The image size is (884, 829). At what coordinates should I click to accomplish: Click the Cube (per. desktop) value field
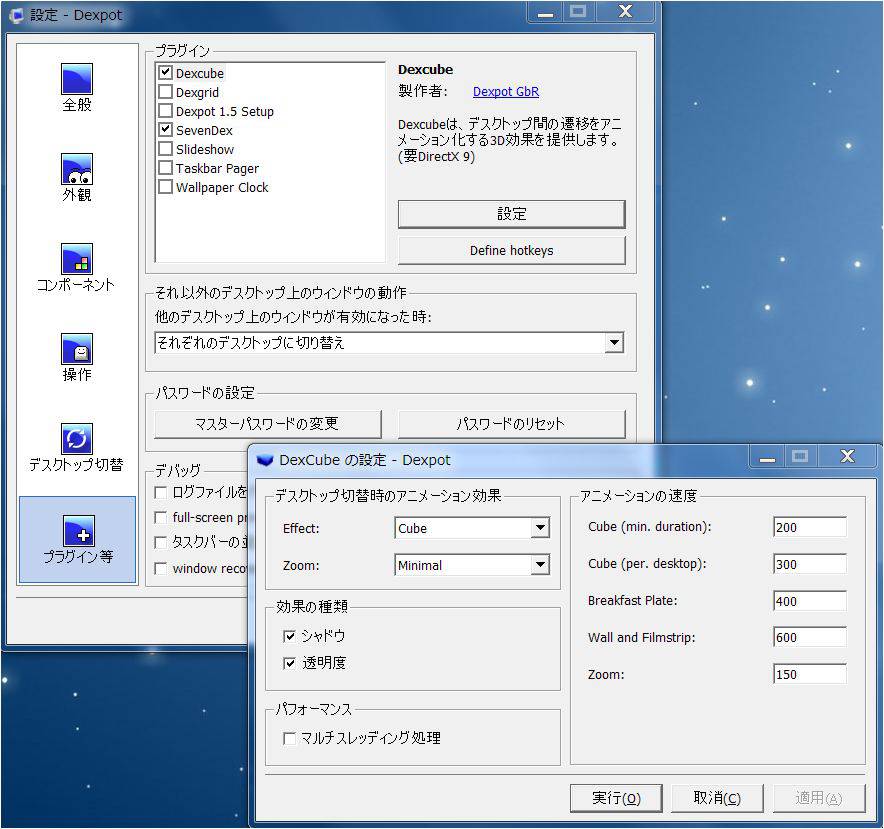point(810,565)
